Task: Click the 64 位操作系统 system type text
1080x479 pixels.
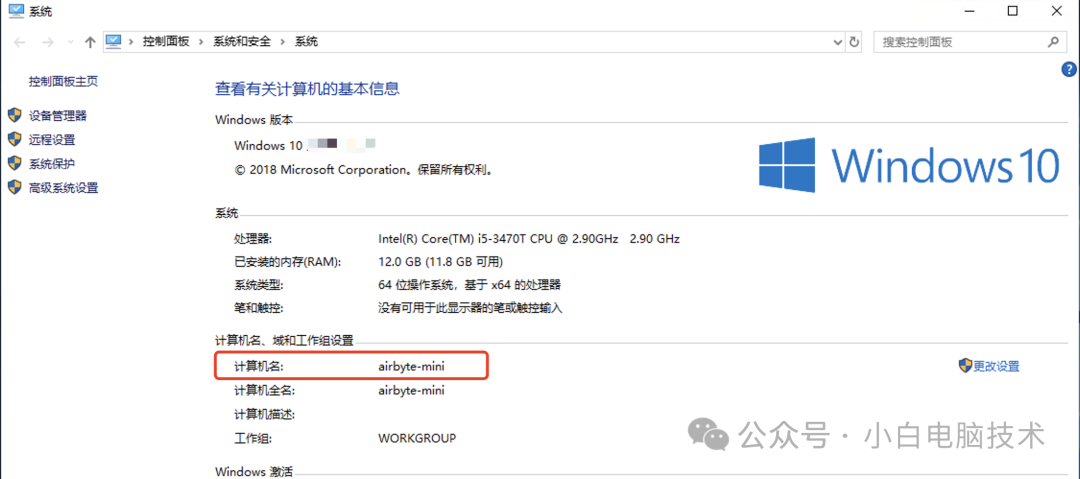Action: pos(470,285)
